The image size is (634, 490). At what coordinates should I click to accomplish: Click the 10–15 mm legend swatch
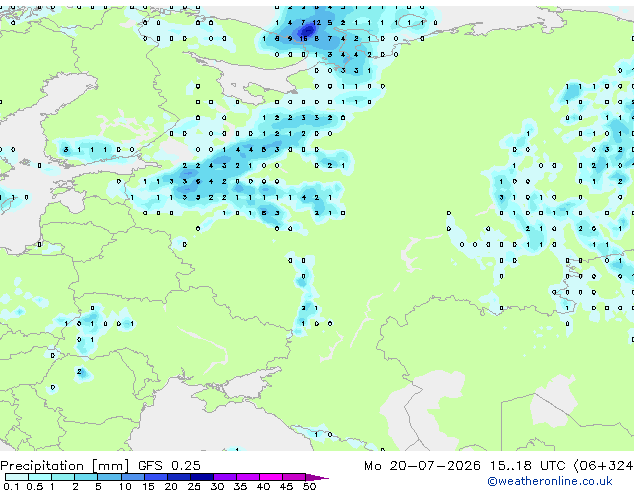pyautogui.click(x=132, y=477)
